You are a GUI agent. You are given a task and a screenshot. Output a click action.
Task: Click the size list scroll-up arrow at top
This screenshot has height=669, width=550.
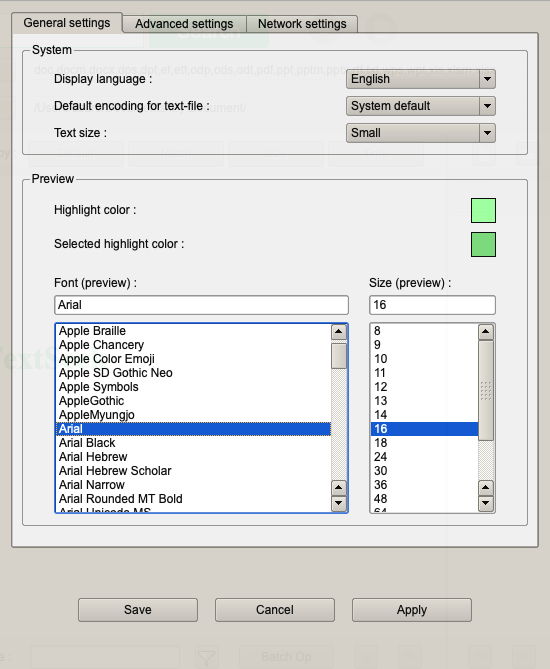(486, 332)
